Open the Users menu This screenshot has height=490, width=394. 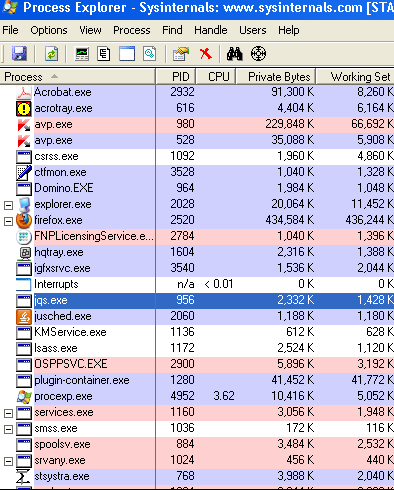(x=253, y=30)
